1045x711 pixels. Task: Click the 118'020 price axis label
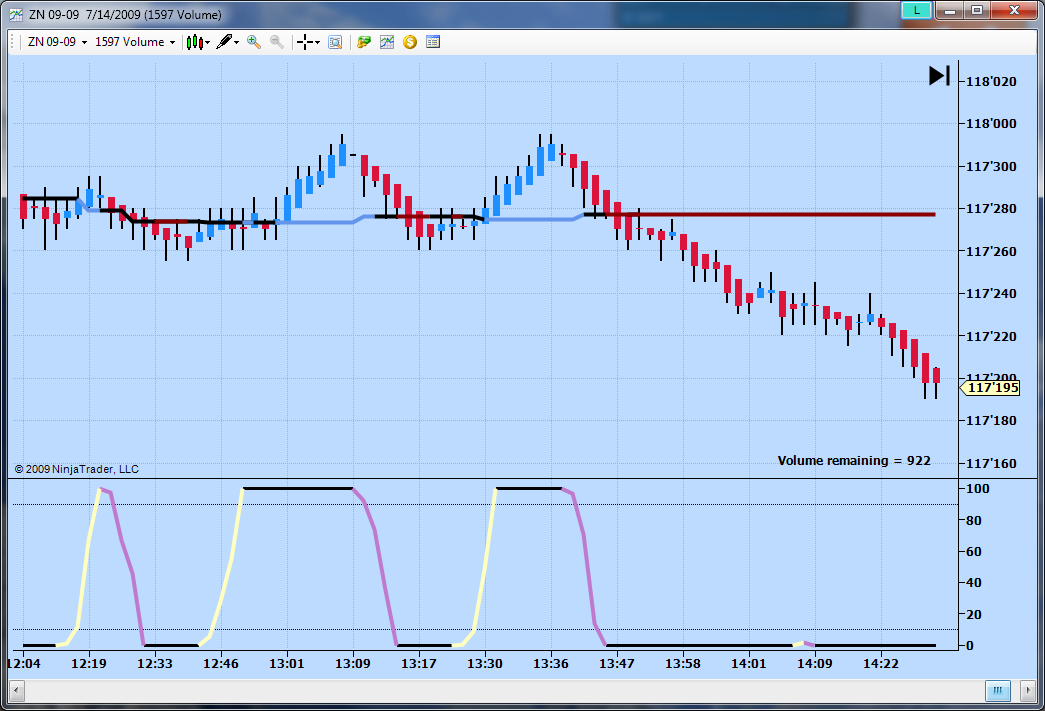point(991,81)
